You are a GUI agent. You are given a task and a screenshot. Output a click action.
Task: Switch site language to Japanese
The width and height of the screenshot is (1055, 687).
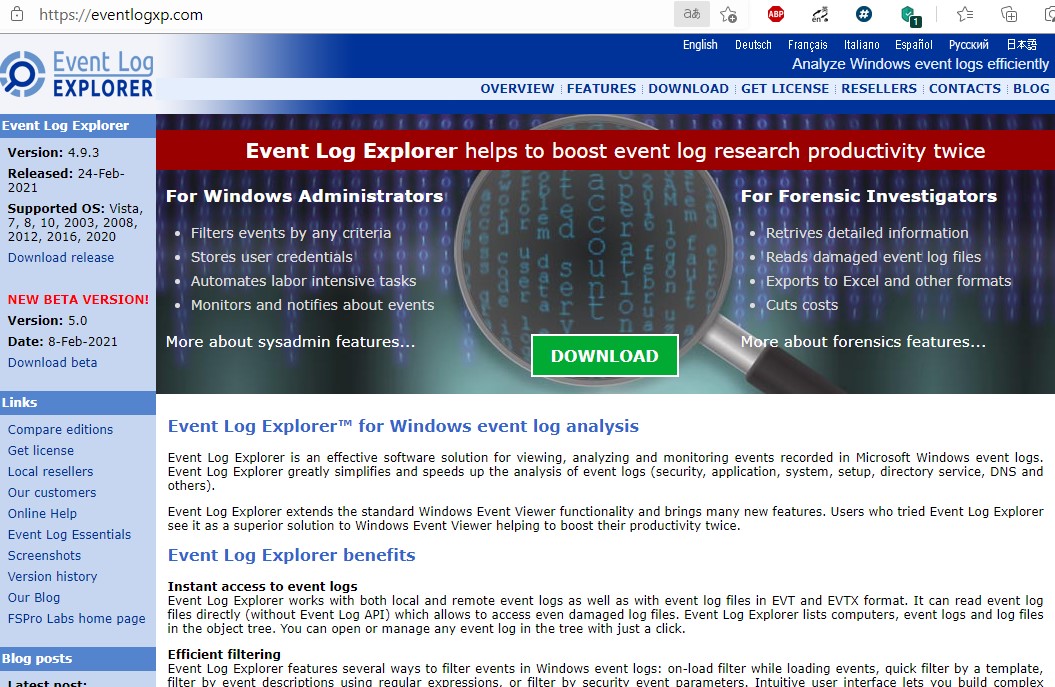1021,45
